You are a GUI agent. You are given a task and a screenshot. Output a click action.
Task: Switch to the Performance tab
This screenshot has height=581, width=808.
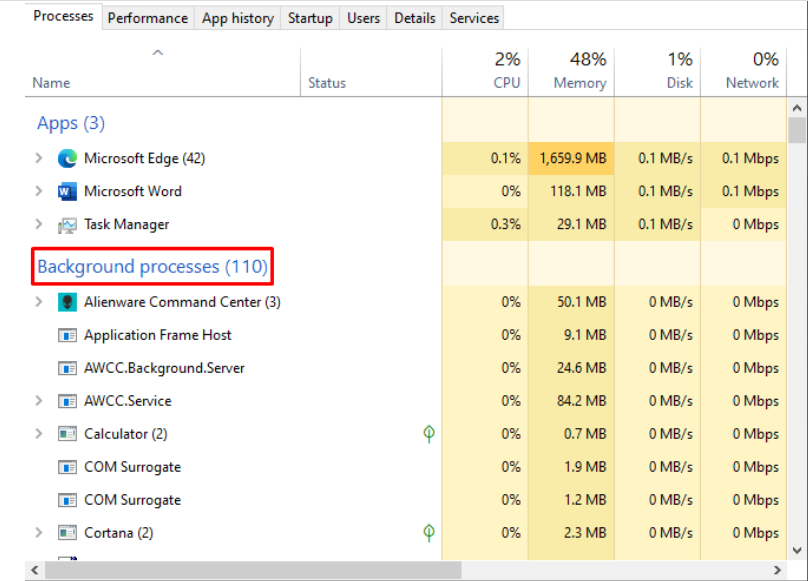[x=148, y=19]
